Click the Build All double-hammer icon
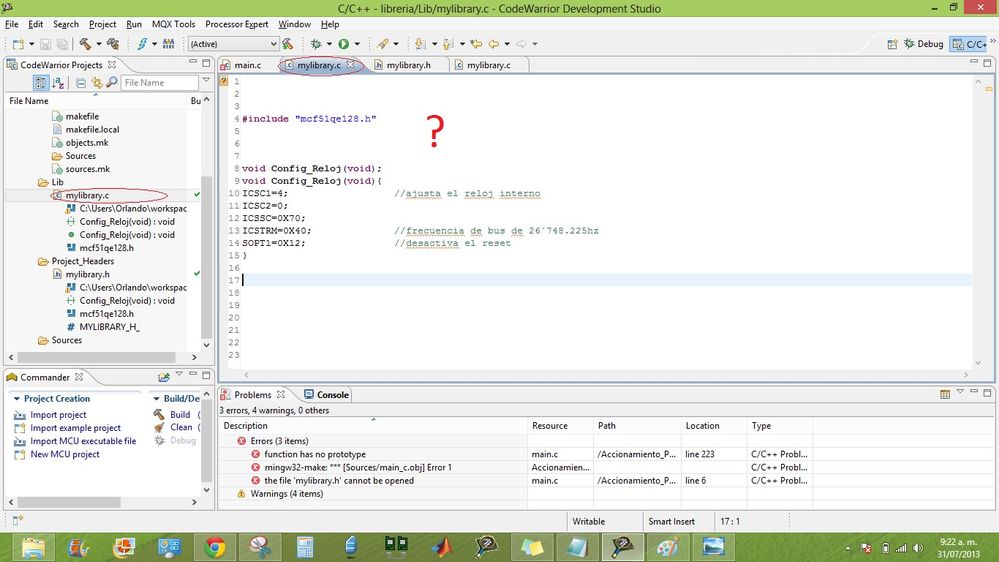 coord(113,44)
